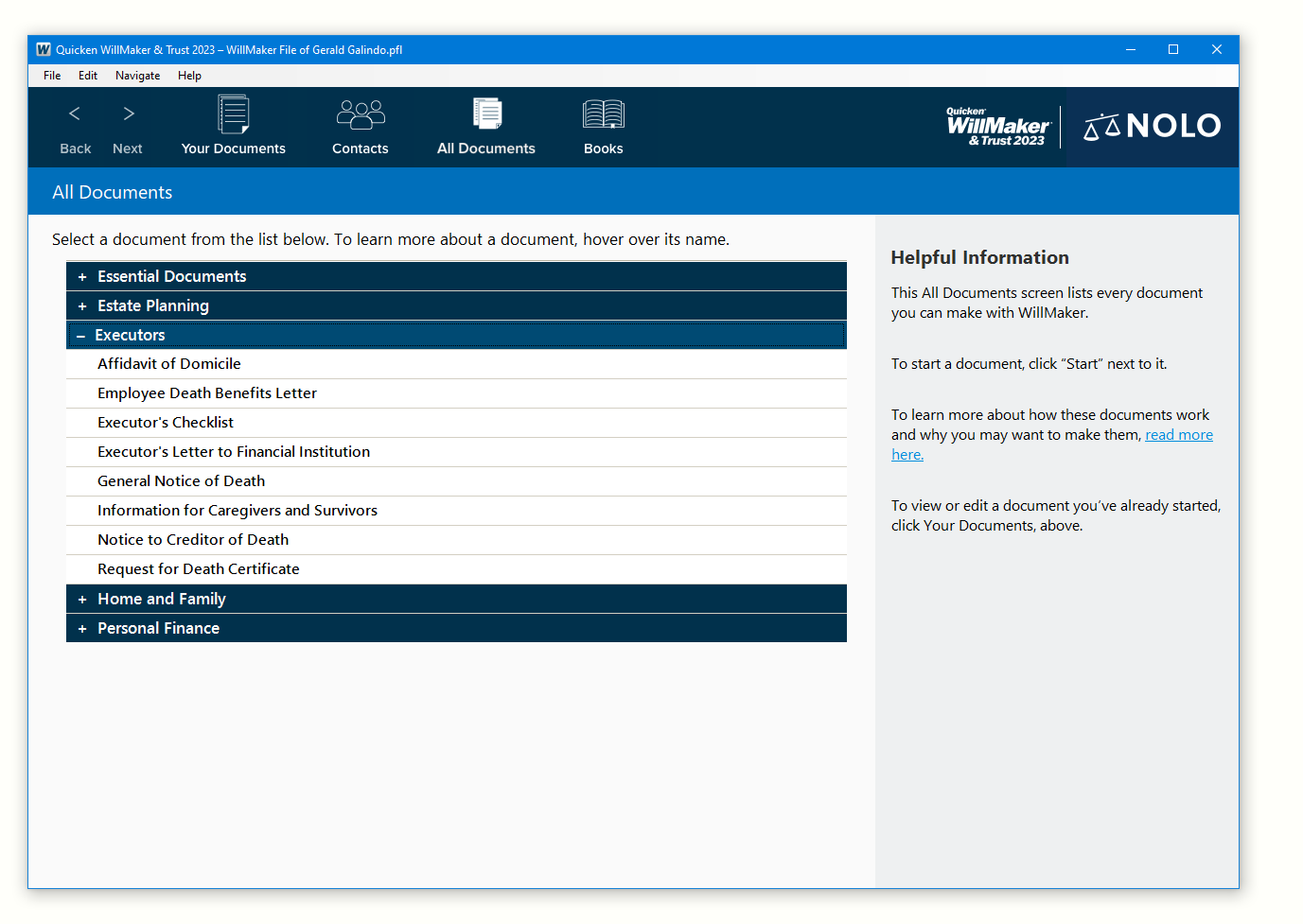Select Affidavit of Domicile document

169,364
